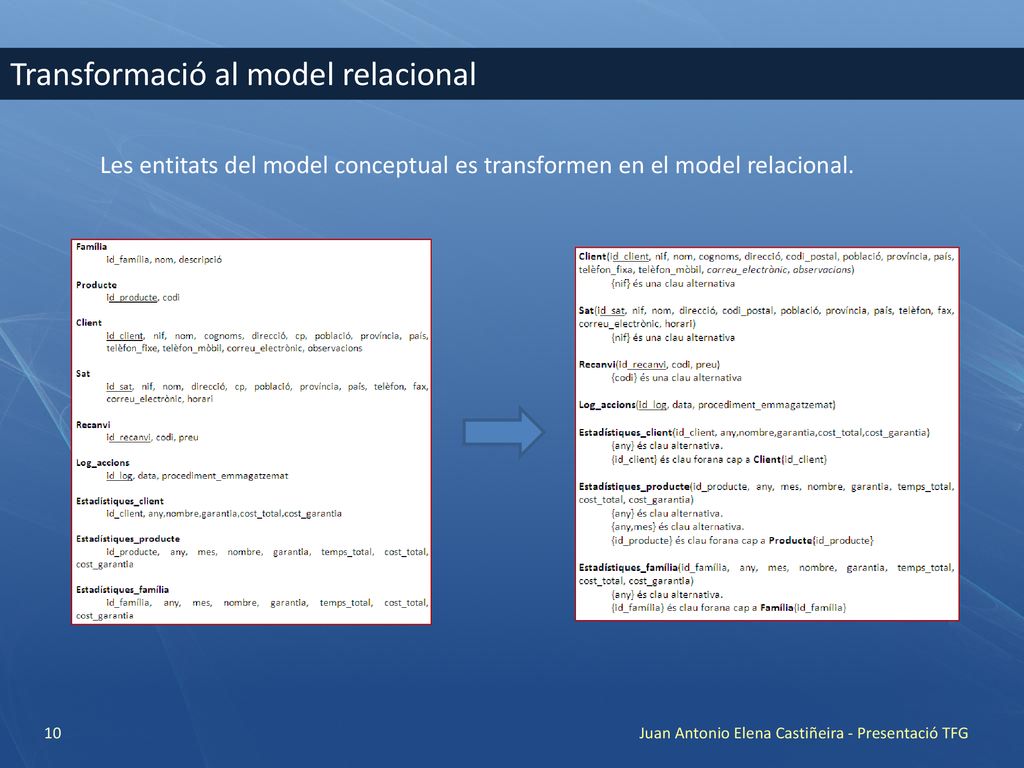
Task: Click 'Estadístiques_família' heading in left box
Action: pyautogui.click(x=122, y=590)
